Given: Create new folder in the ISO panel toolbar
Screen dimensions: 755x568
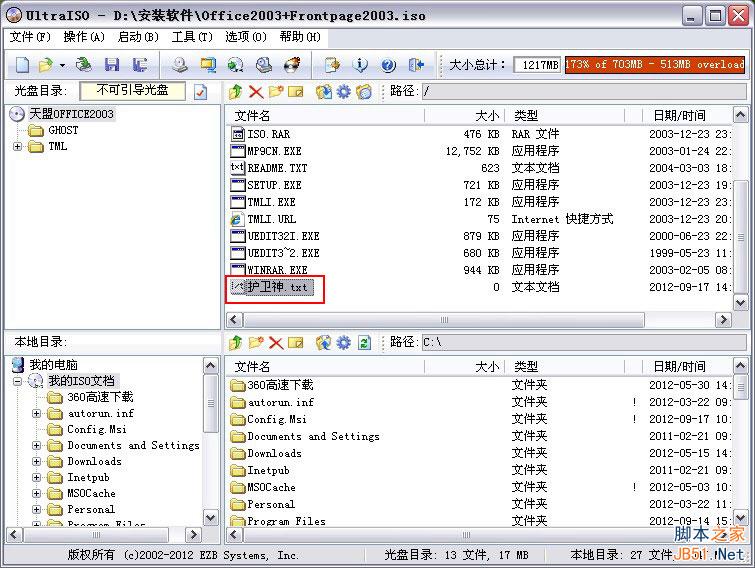Looking at the screenshot, I should click(x=276, y=91).
